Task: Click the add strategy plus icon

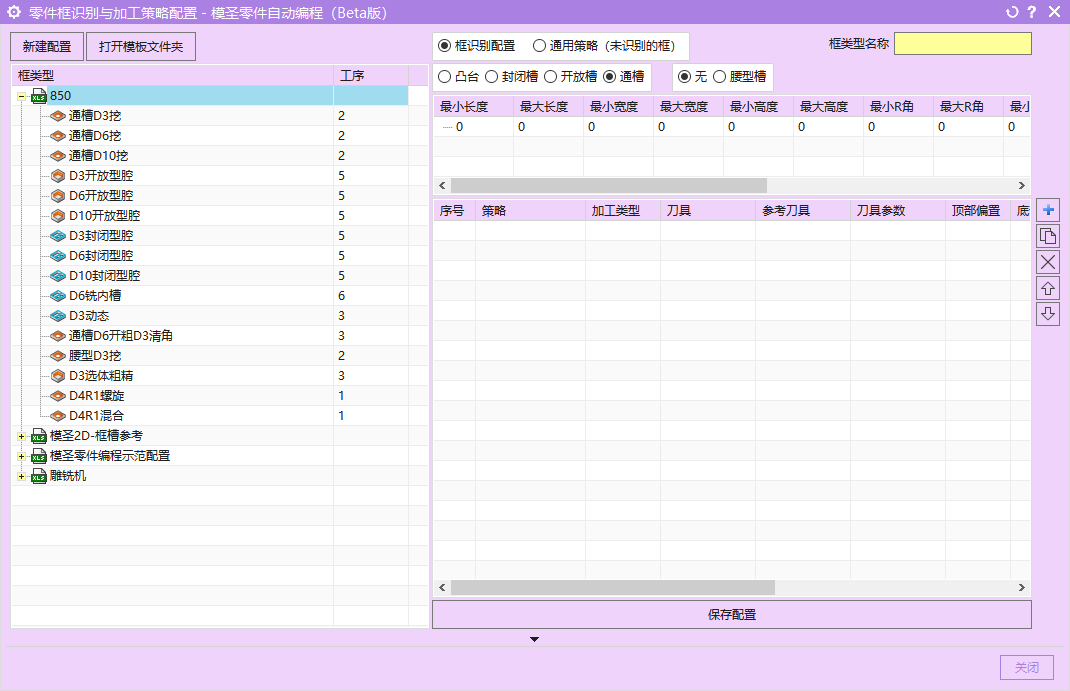Action: [1048, 210]
